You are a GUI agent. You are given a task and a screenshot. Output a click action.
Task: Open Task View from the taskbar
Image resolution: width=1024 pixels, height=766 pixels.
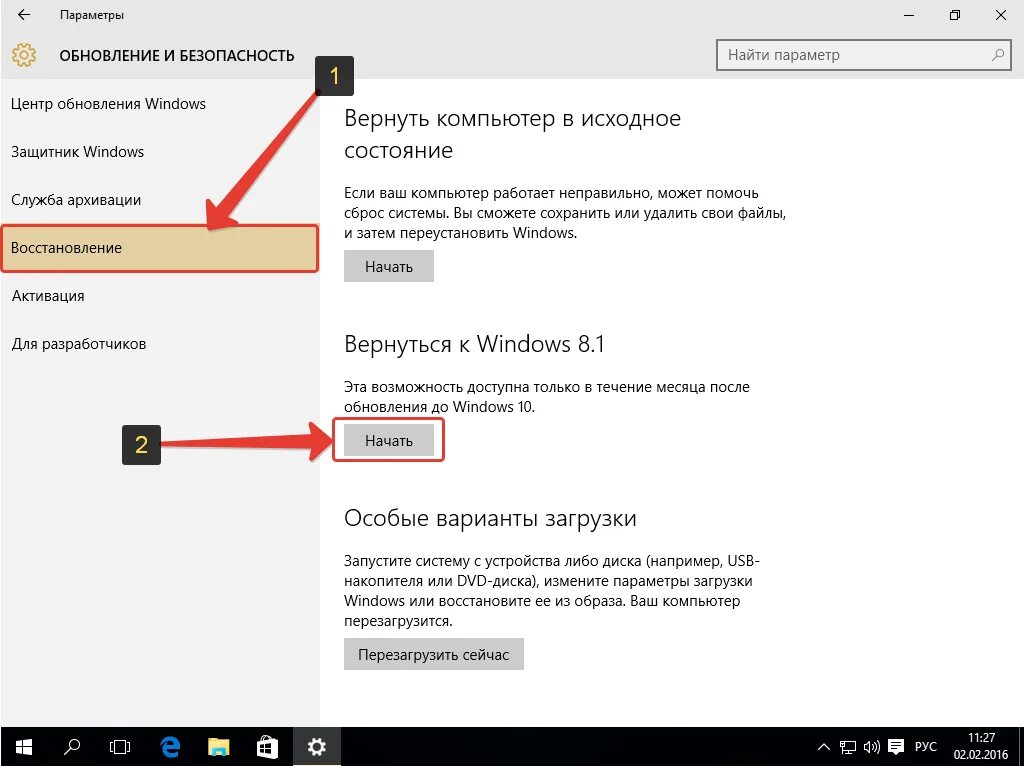119,746
